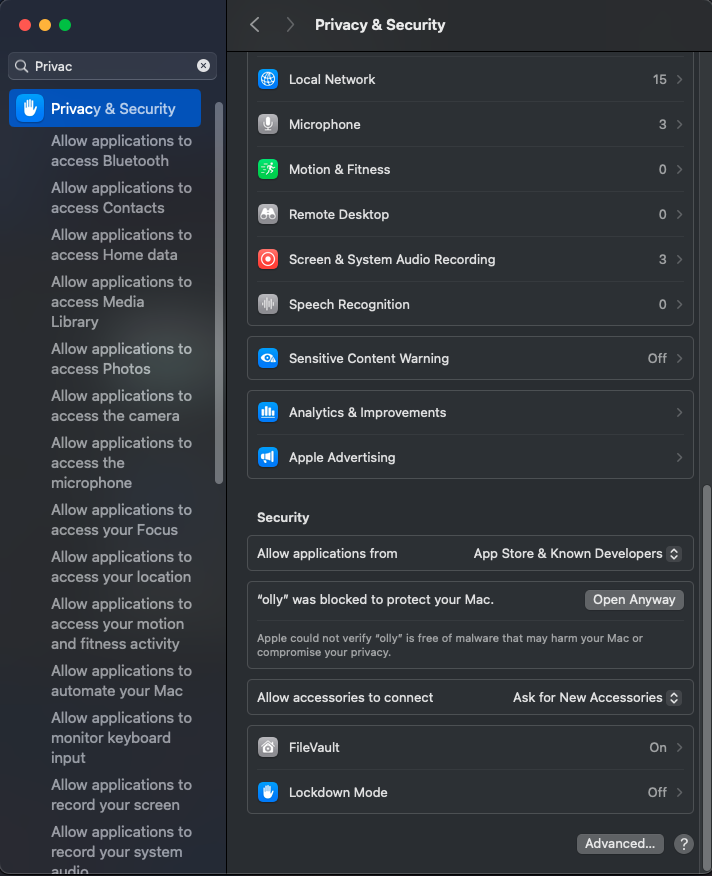Open Remote Desktop row chevron

point(680,215)
